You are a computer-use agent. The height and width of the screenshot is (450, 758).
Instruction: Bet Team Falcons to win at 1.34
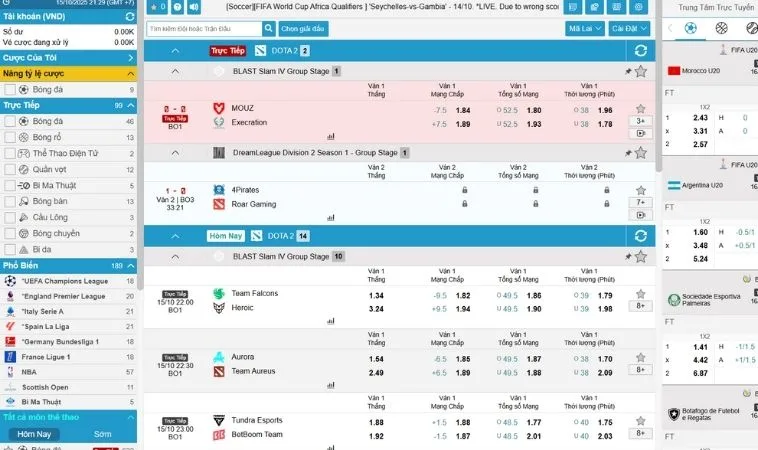376,295
